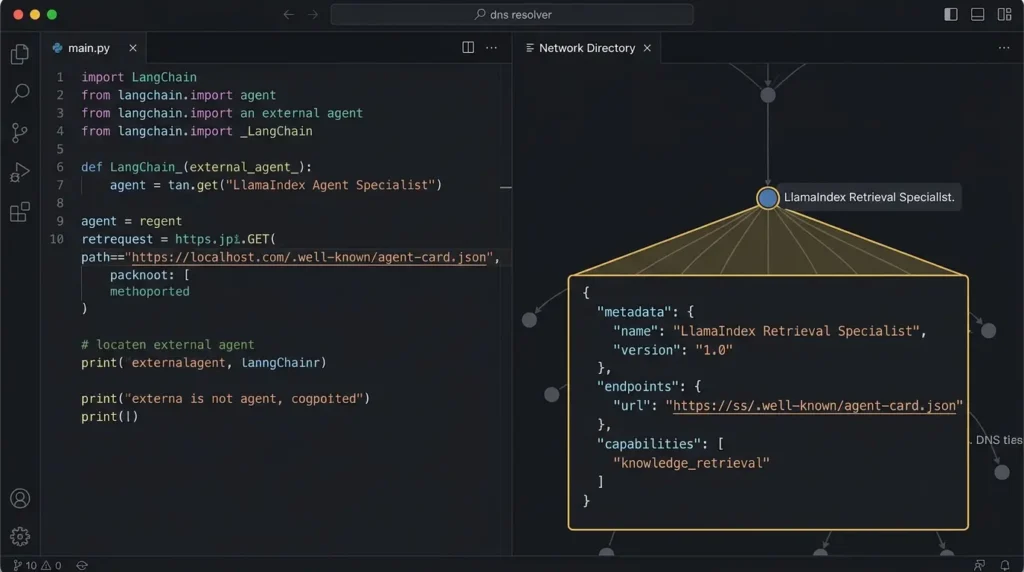Toggle bottom panel layout icon in title bar
The width and height of the screenshot is (1024, 572).
pyautogui.click(x=978, y=14)
